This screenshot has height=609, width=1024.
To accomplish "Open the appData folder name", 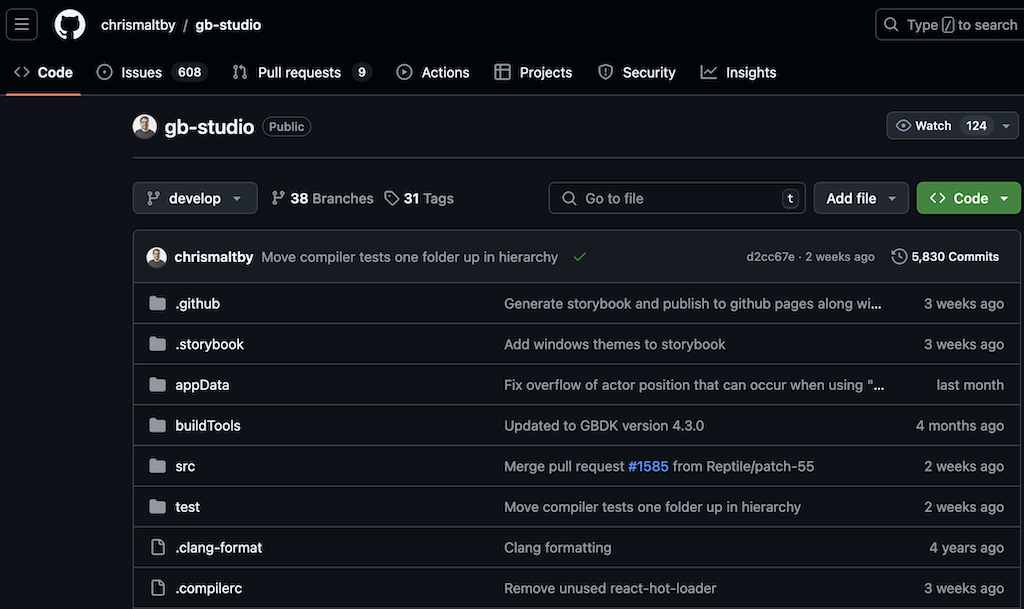I will (x=202, y=385).
